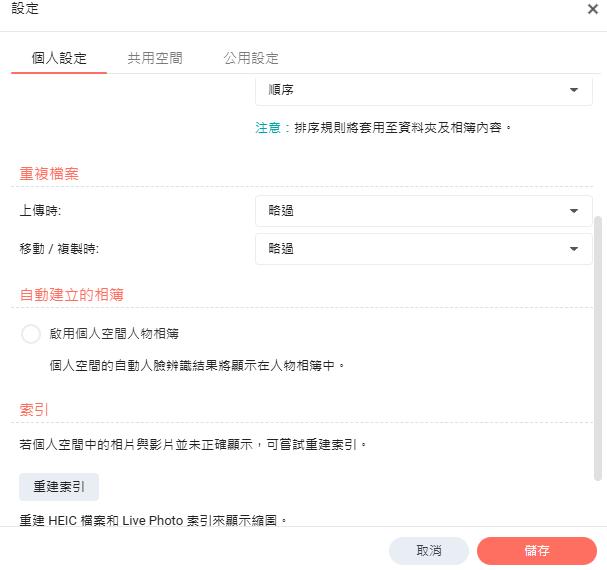This screenshot has height=570, width=607.
Task: Cancel changes with the 取消 button
Action: point(429,551)
